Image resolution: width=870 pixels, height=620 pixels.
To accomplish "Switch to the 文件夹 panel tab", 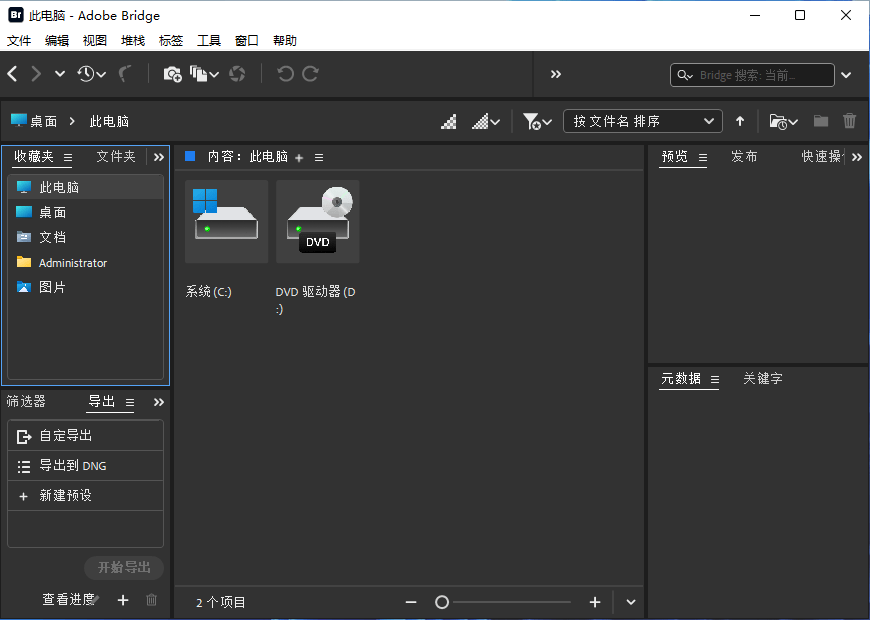I will (116, 156).
